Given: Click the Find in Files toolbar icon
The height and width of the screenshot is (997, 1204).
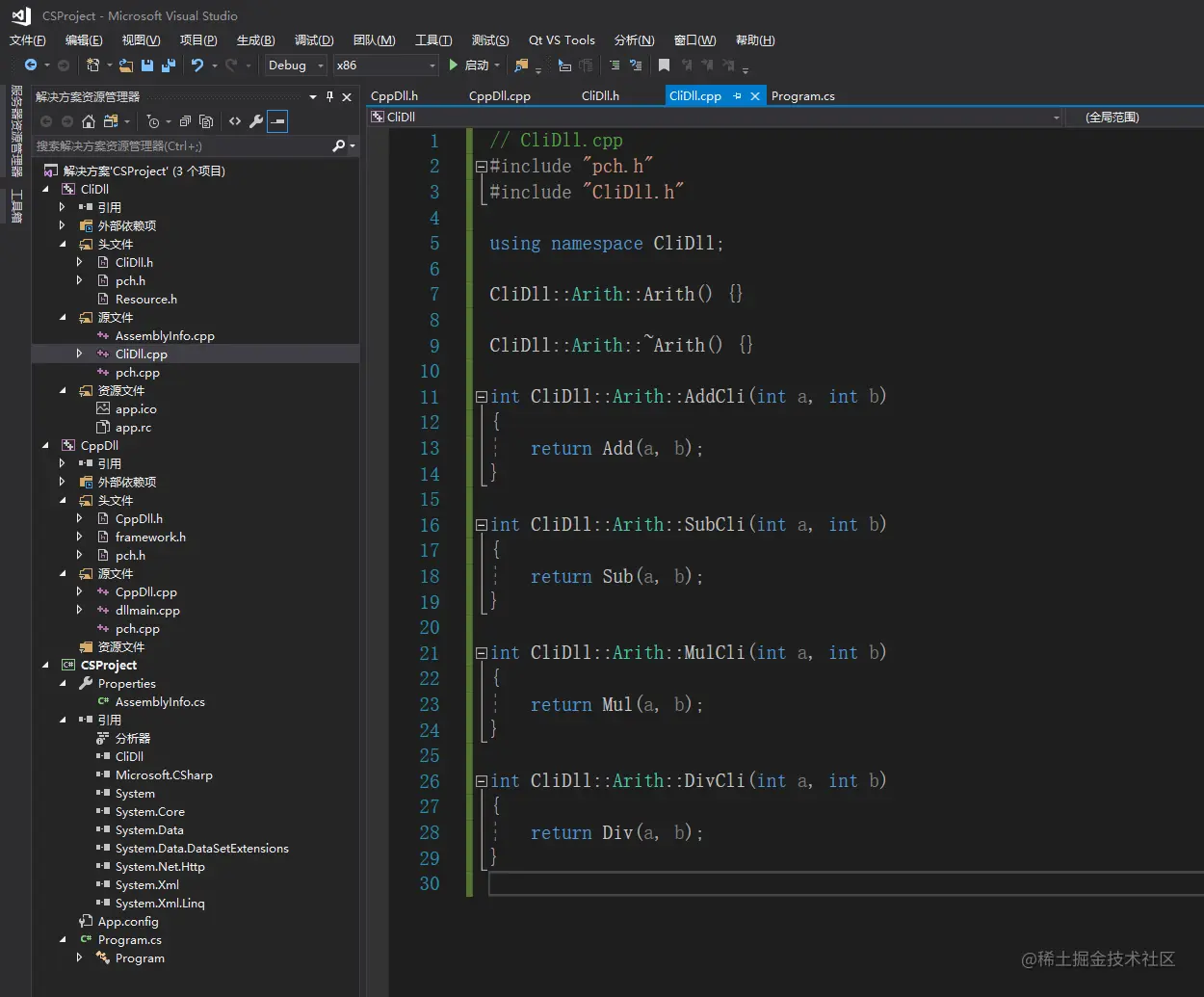Looking at the screenshot, I should pos(521,66).
